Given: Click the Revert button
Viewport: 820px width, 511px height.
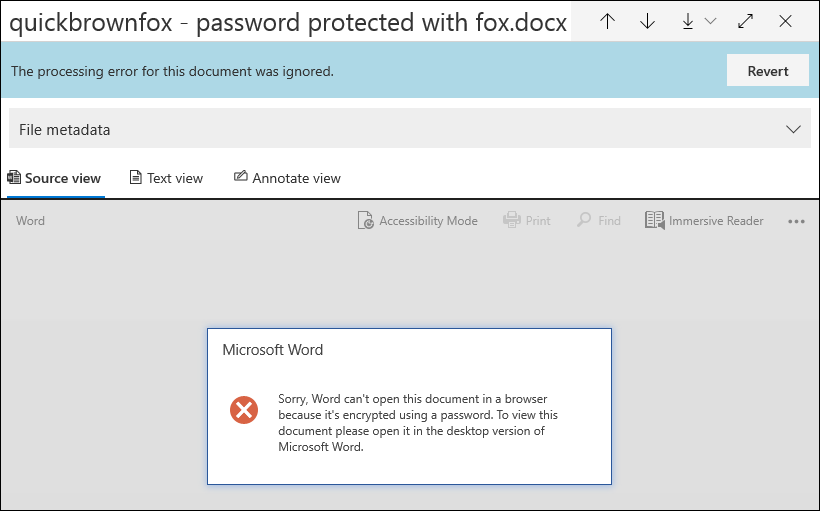Looking at the screenshot, I should pyautogui.click(x=768, y=71).
